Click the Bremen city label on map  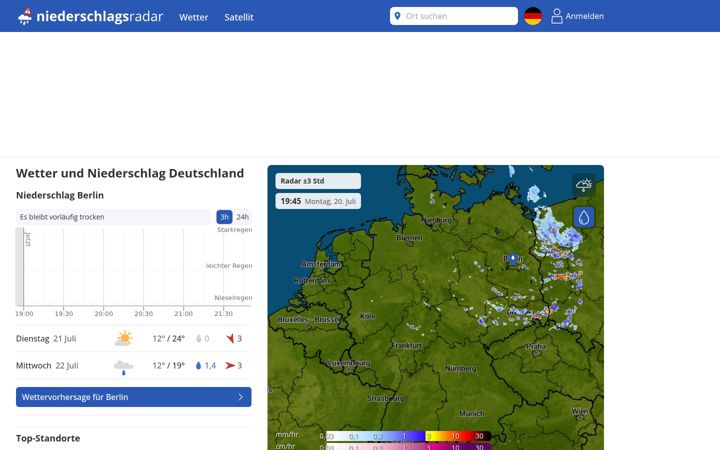coord(409,238)
